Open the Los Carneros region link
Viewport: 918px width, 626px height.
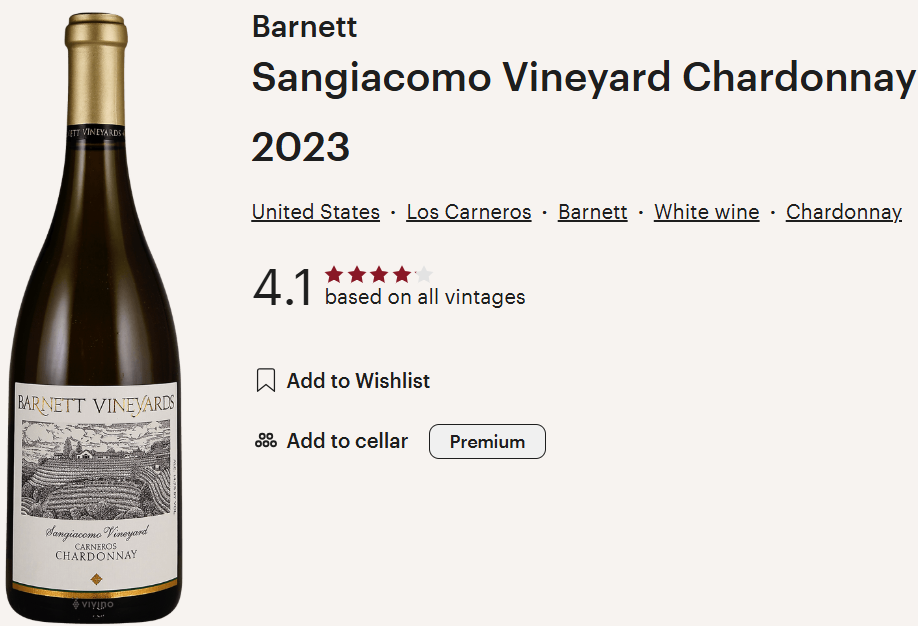(x=468, y=211)
